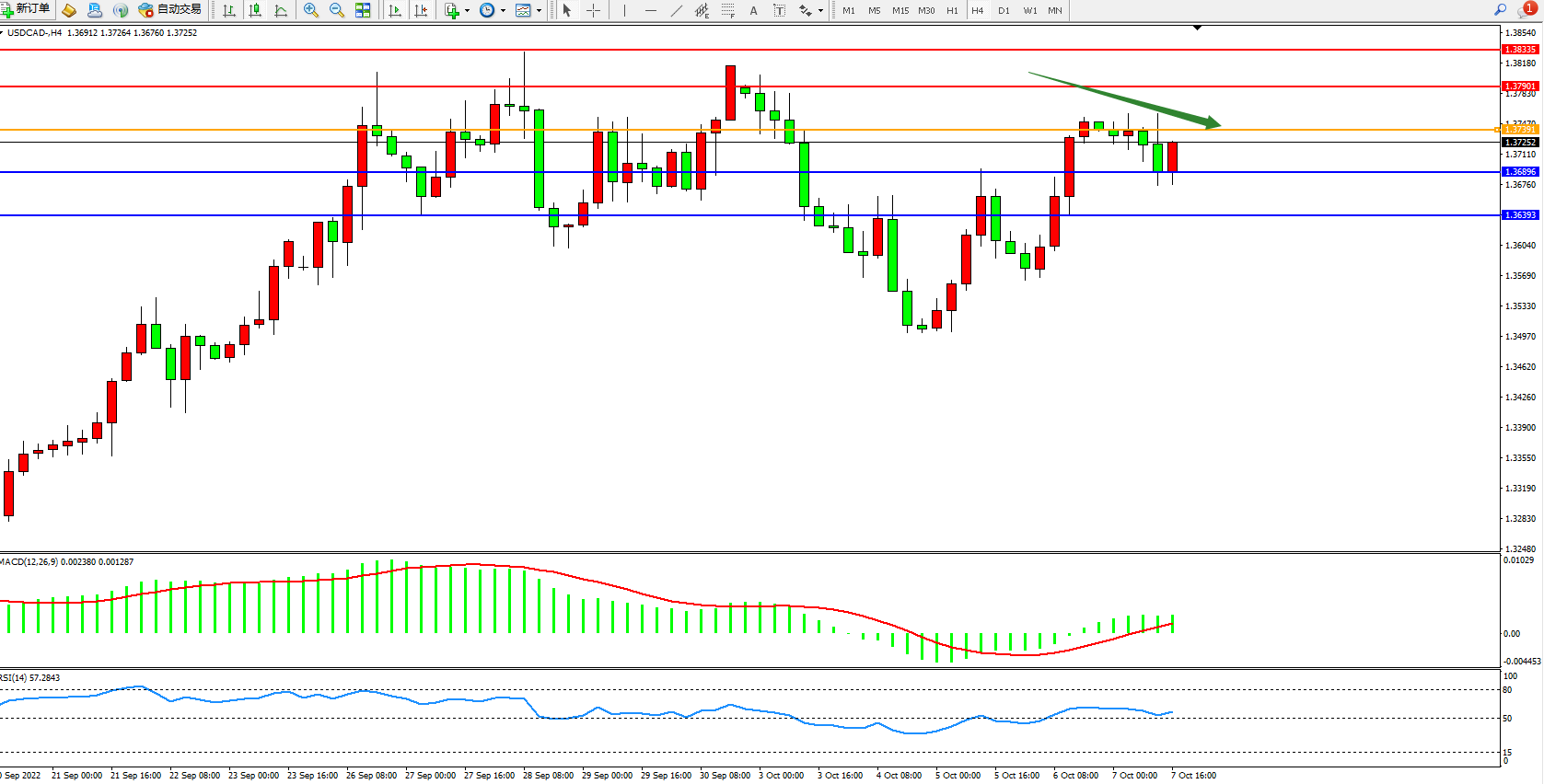Click the New Order (新订单) button
This screenshot has width=1544, height=784.
pos(26,10)
